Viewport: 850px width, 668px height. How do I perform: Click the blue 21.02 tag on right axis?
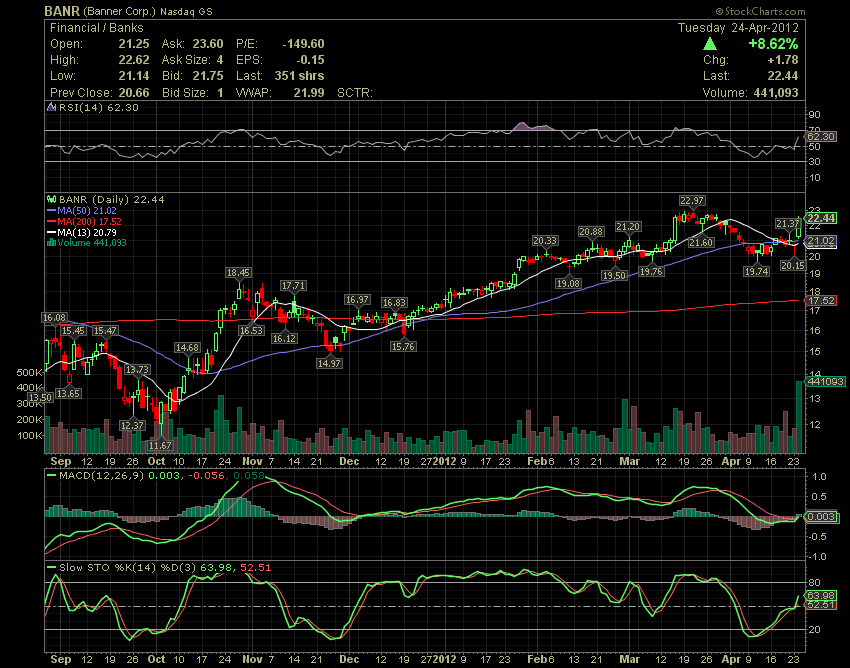821,241
